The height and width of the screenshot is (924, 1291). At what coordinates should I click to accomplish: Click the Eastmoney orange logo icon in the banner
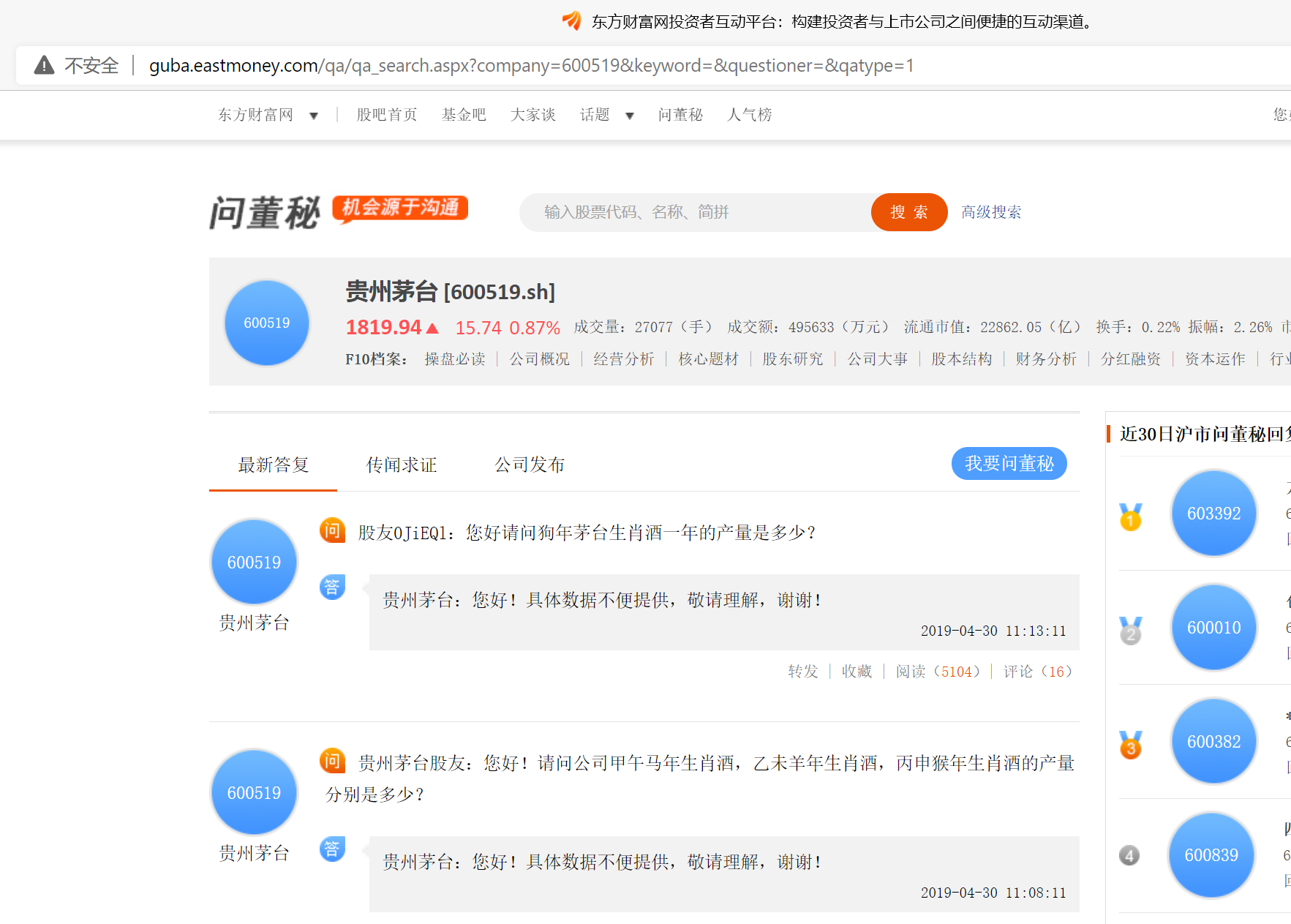tap(572, 20)
